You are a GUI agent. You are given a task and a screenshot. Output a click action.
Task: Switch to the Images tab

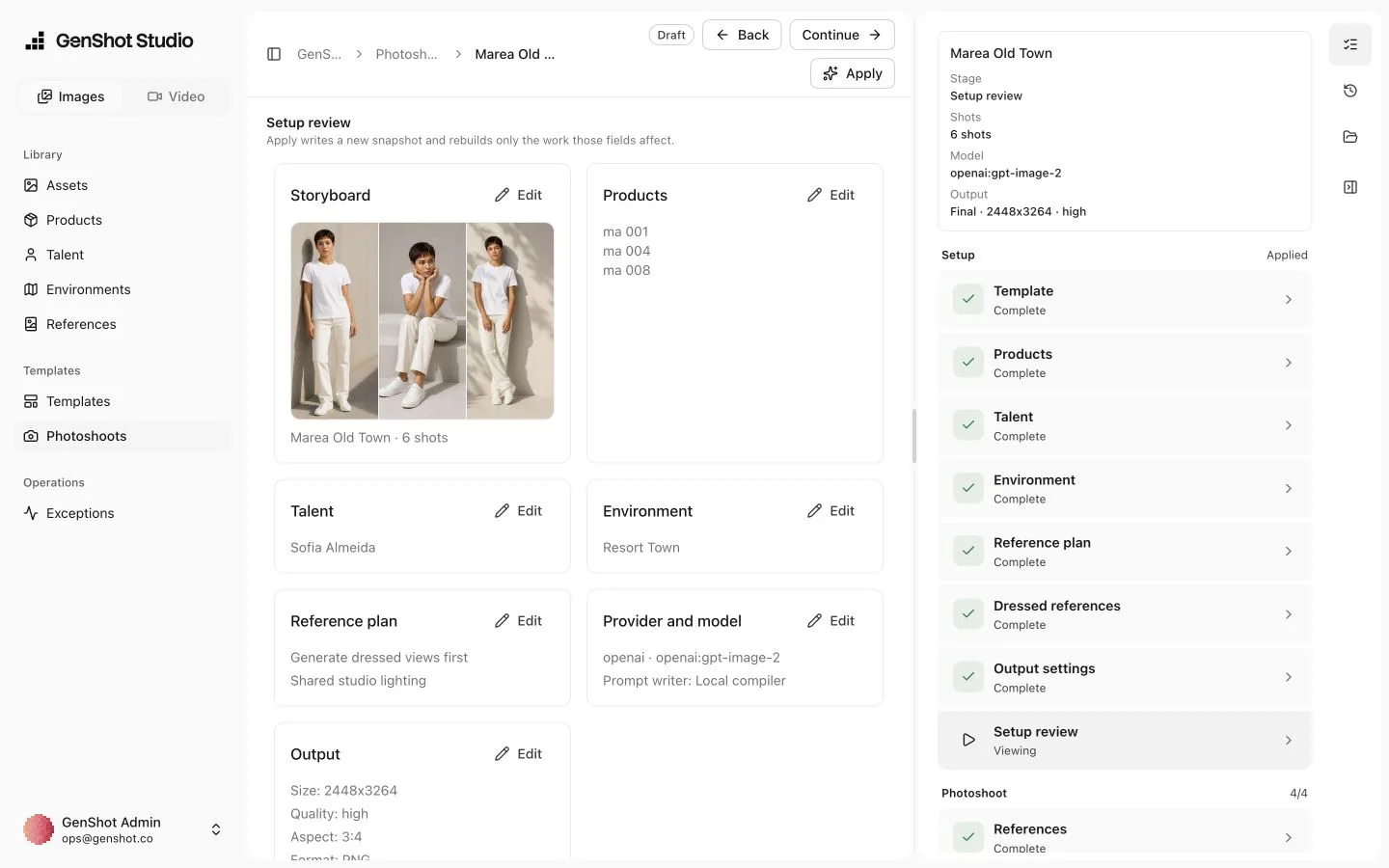70,96
